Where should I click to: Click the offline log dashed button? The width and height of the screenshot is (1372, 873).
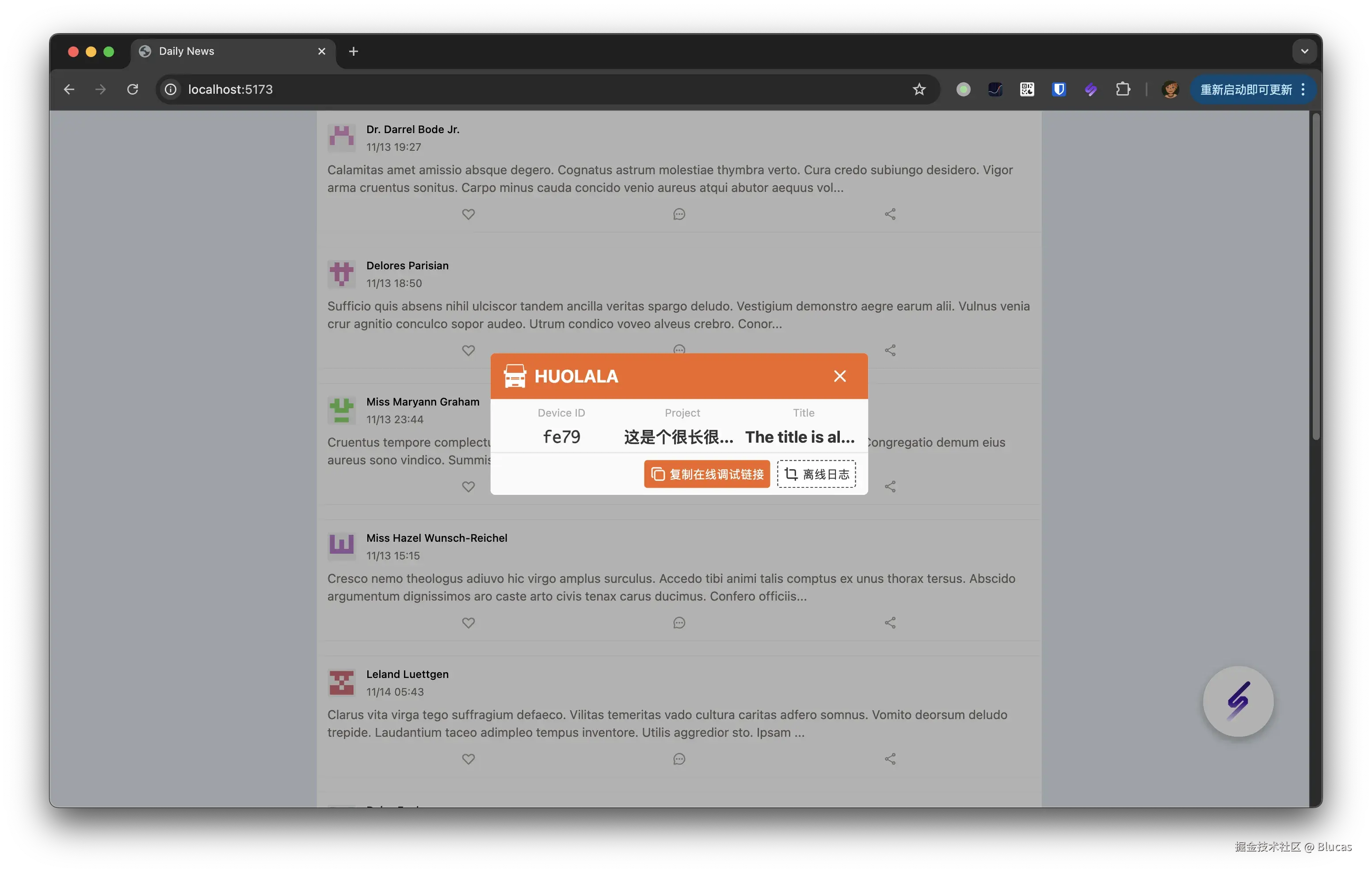pyautogui.click(x=816, y=474)
